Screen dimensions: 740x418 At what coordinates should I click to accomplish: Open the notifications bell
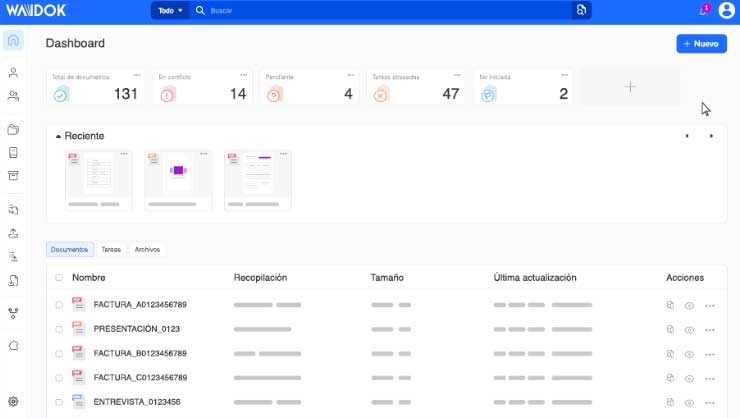[x=703, y=11]
